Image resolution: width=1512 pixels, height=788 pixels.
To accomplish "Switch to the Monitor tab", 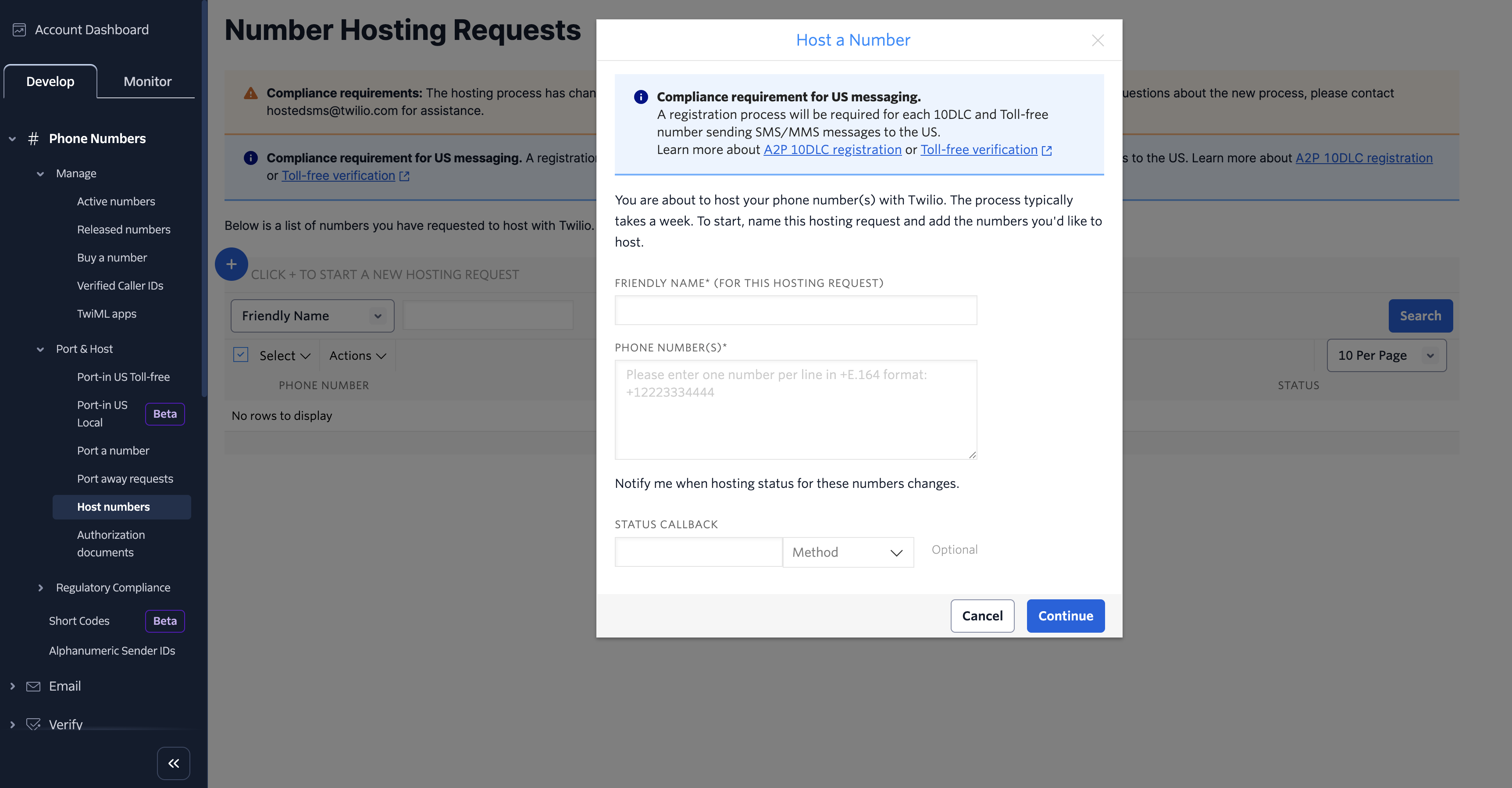I will 147,81.
